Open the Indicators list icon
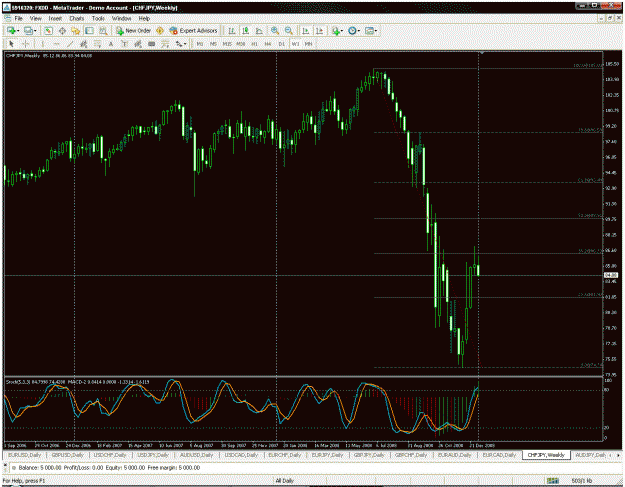625x487 pixels. (336, 31)
